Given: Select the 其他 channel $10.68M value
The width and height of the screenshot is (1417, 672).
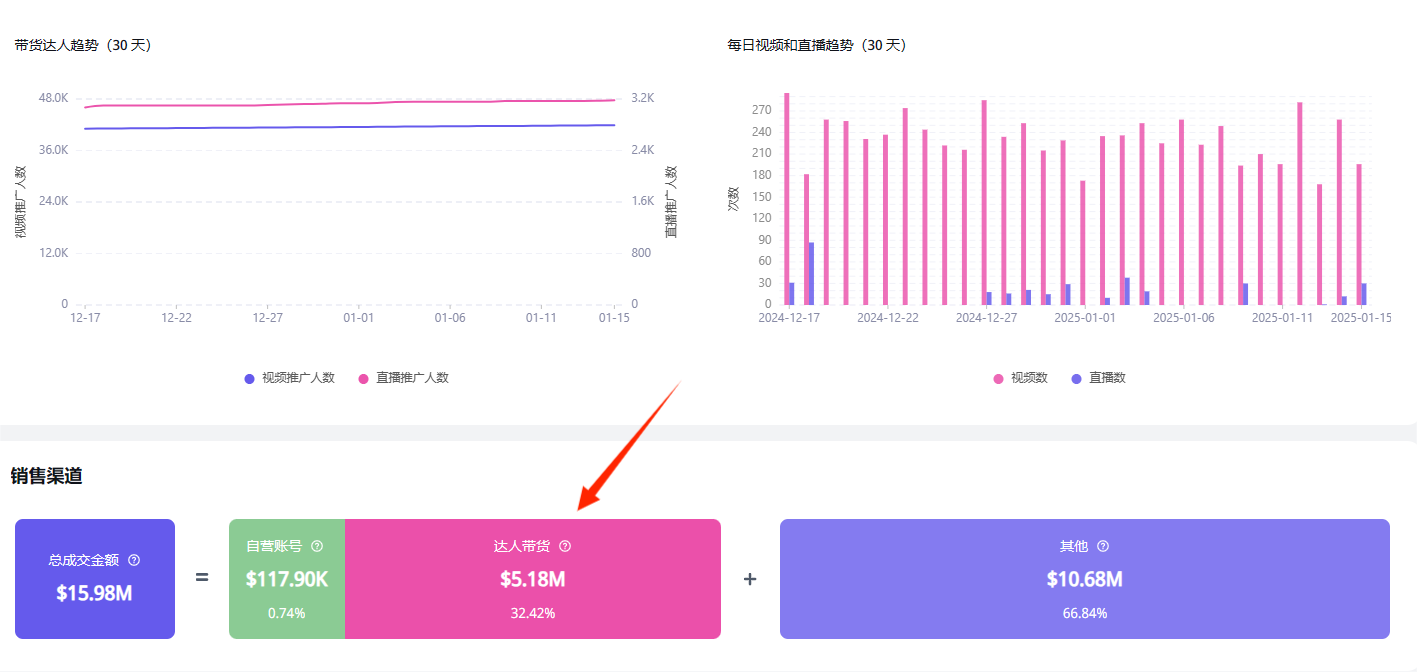Looking at the screenshot, I should coord(1084,579).
